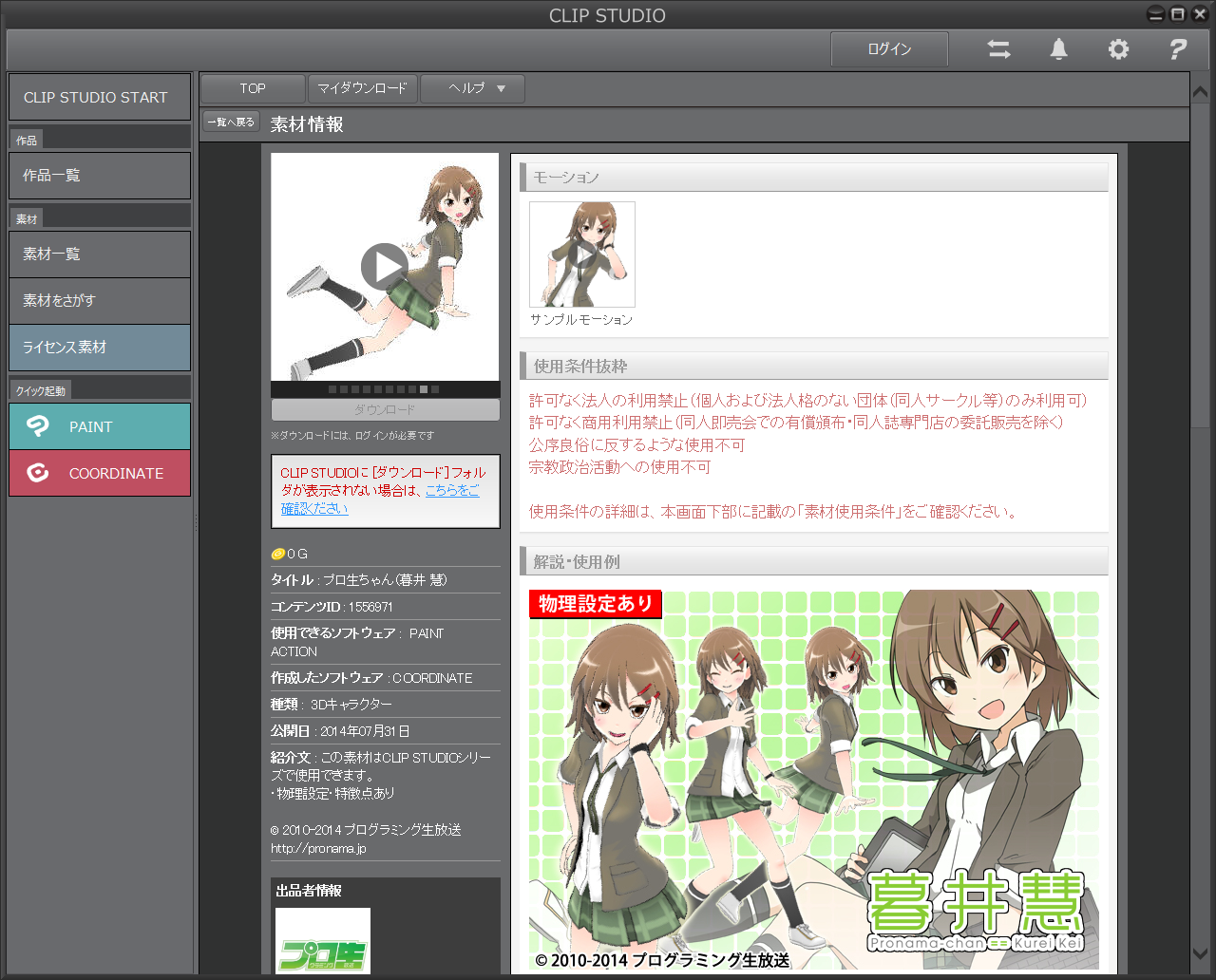Click the help question mark icon
Image resolution: width=1216 pixels, height=980 pixels.
pos(1178,49)
